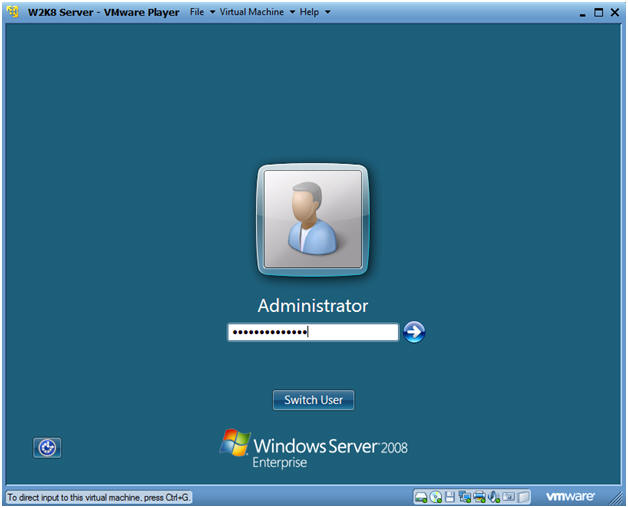This screenshot has width=628, height=508.
Task: Click the network adapter icon in status bar
Action: (x=465, y=497)
